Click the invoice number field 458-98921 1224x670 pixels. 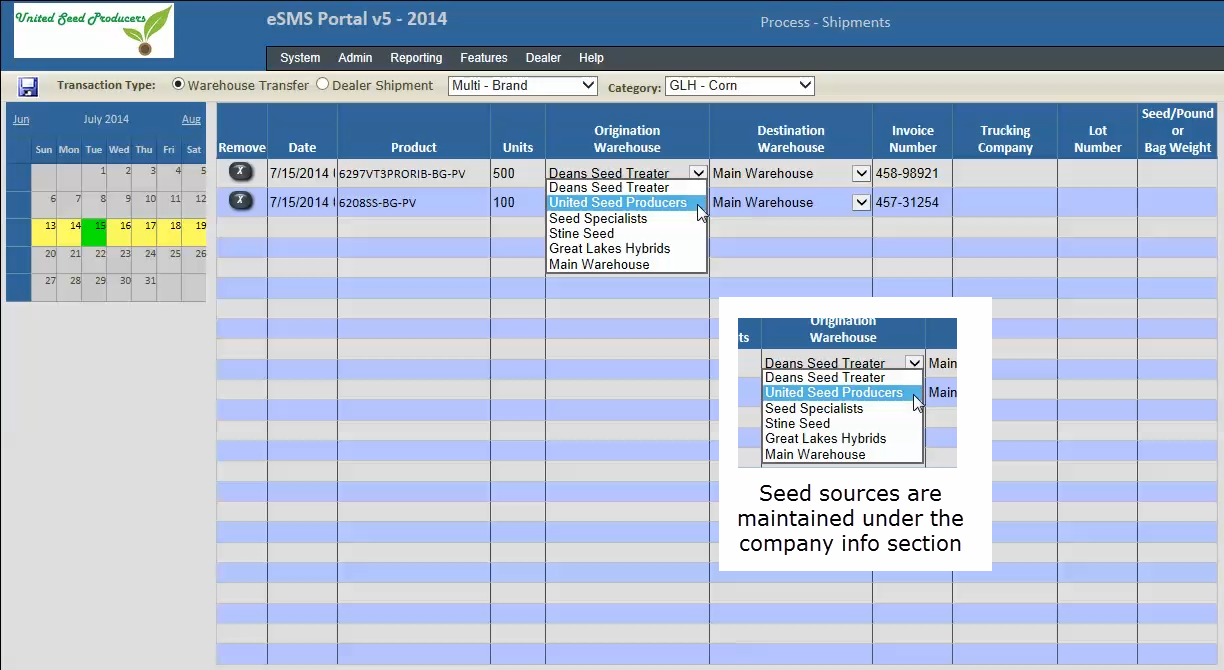click(912, 173)
